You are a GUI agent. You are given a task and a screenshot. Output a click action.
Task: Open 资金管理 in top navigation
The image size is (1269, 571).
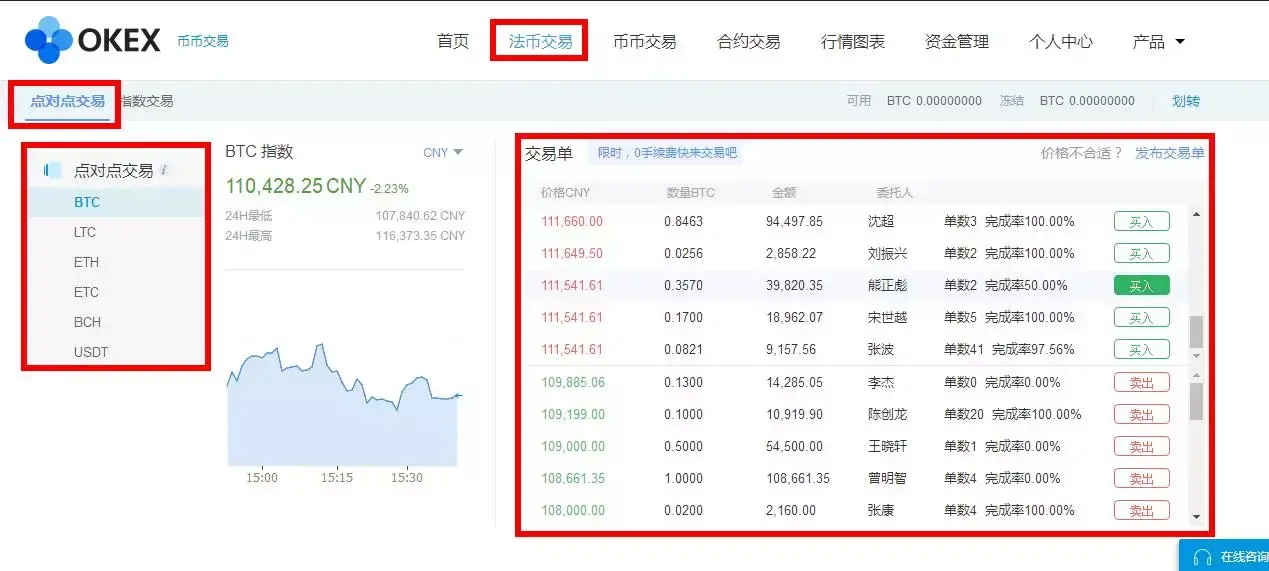[956, 42]
